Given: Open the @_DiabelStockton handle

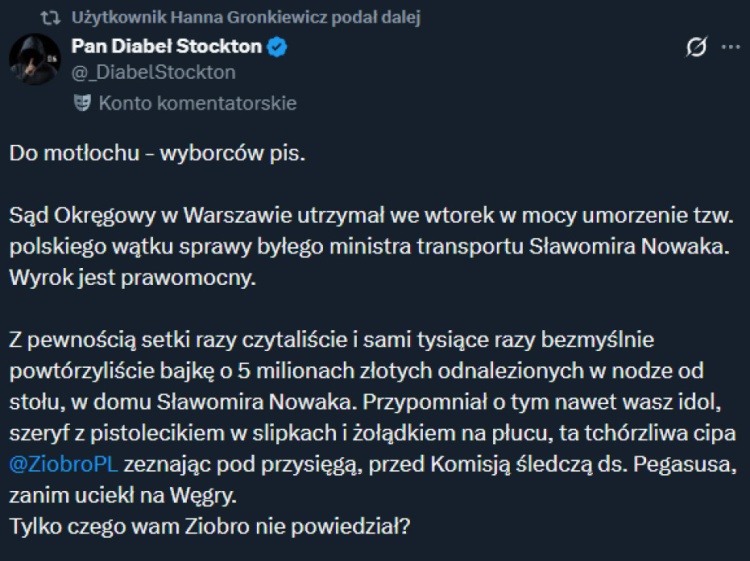Looking at the screenshot, I should point(153,71).
